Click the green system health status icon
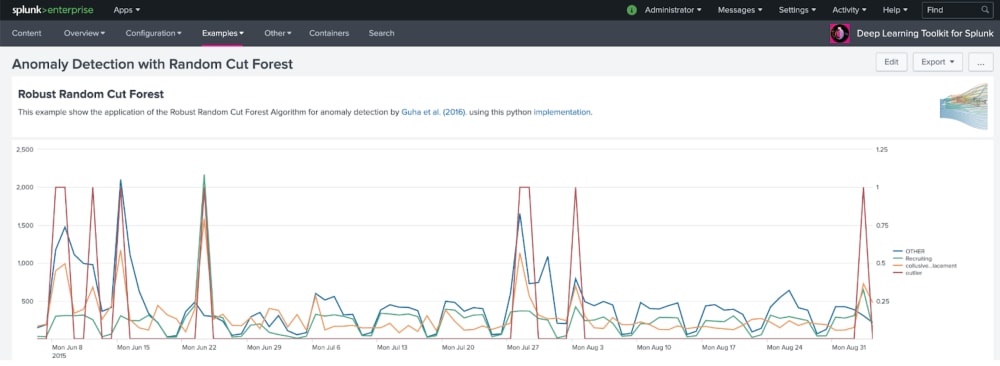This screenshot has width=1000, height=366. tap(631, 10)
